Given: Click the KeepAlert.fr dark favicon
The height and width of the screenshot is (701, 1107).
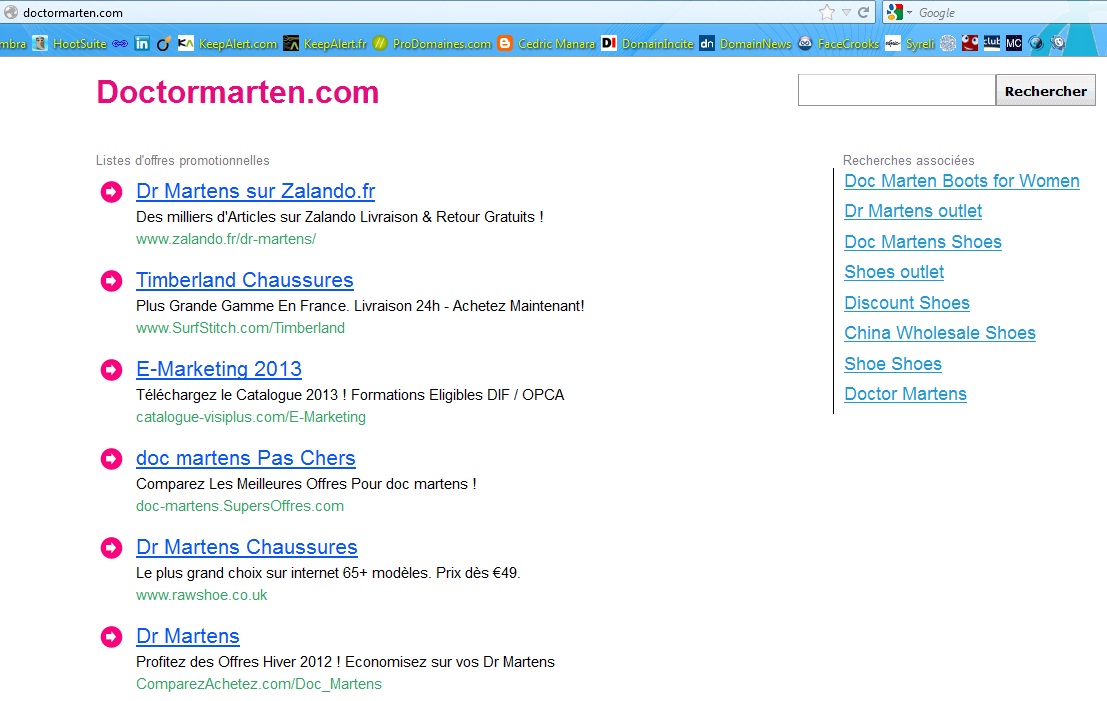Looking at the screenshot, I should 291,44.
